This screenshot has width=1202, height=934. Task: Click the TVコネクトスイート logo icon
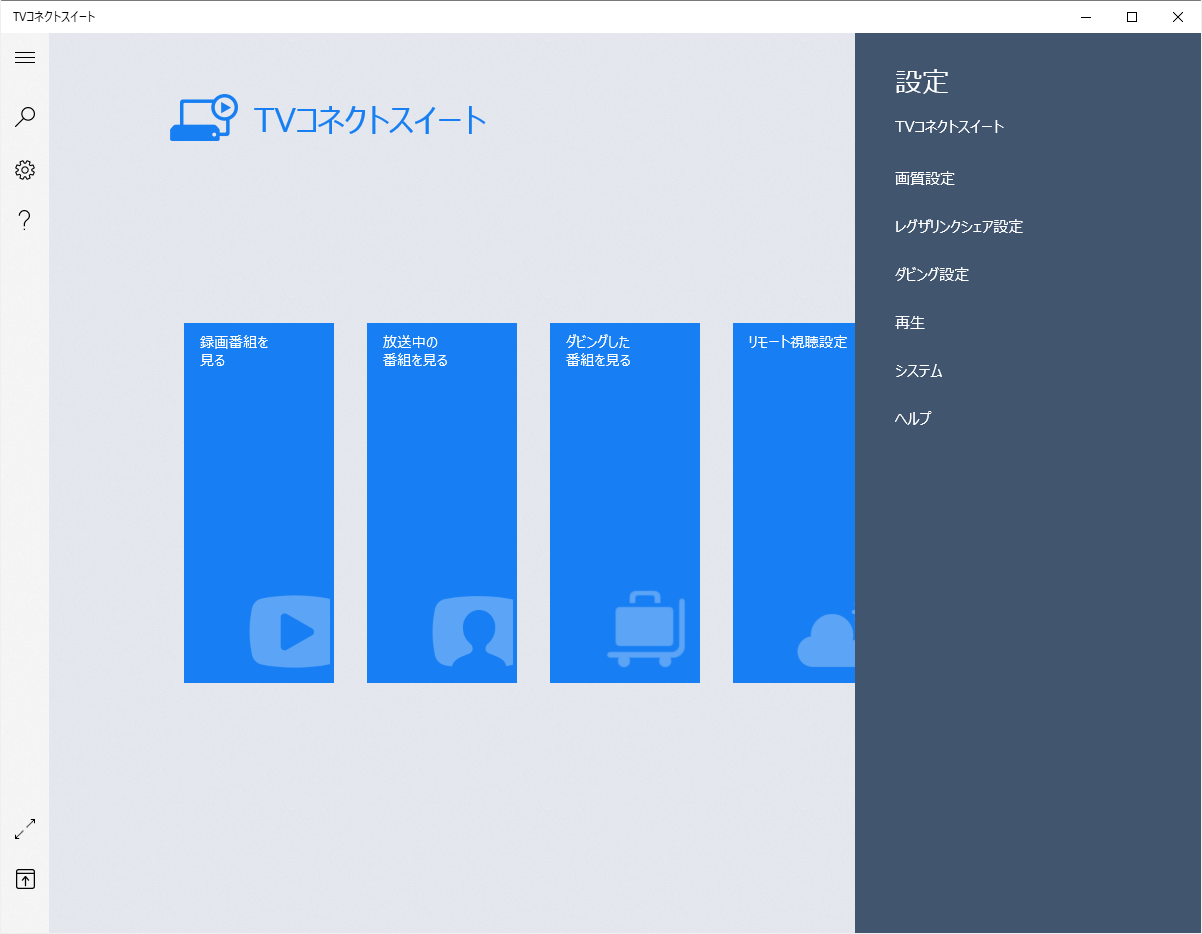[x=204, y=118]
